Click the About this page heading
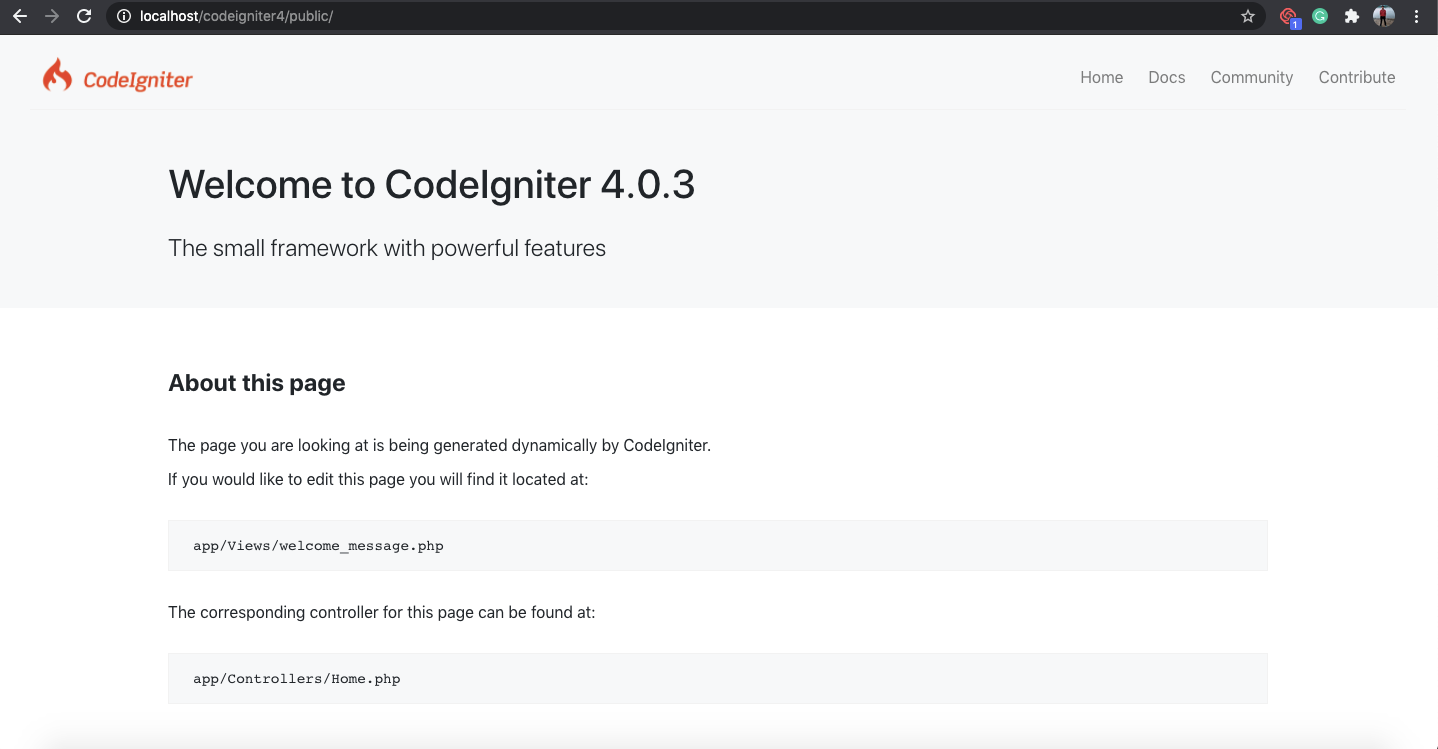Viewport: 1438px width, 749px height. 257,383
